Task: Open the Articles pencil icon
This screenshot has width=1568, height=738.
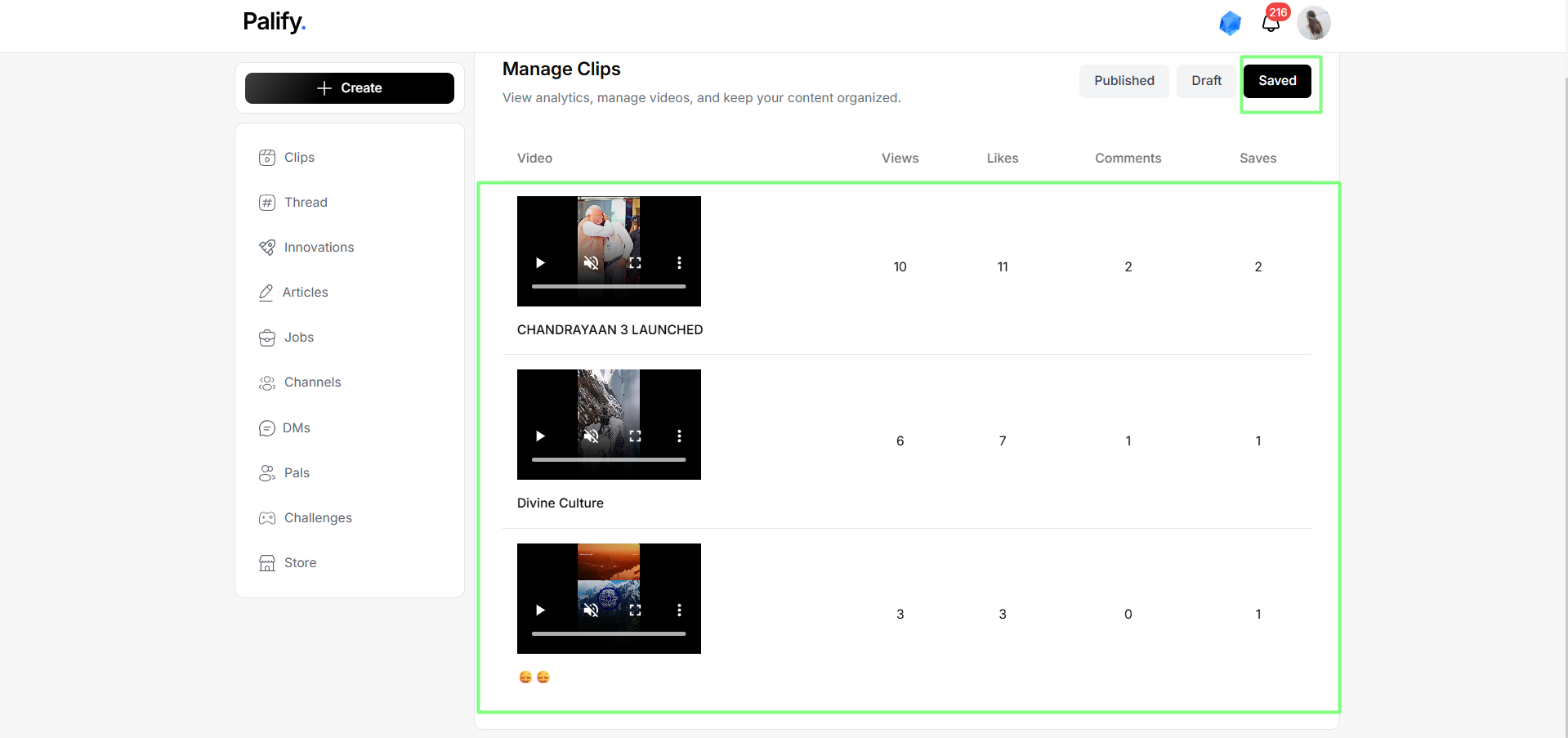Action: 266,293
